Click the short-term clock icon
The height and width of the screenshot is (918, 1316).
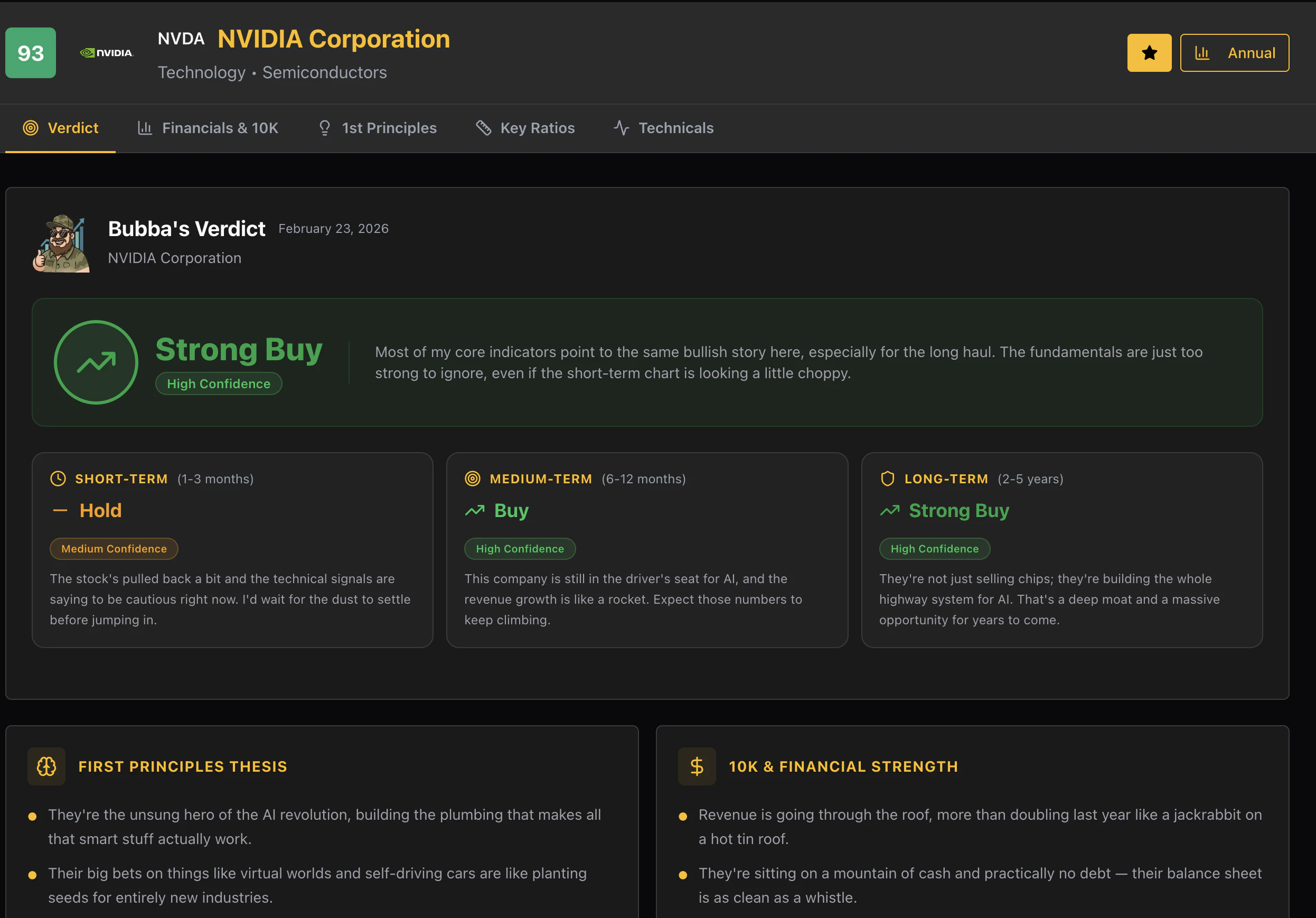(58, 478)
